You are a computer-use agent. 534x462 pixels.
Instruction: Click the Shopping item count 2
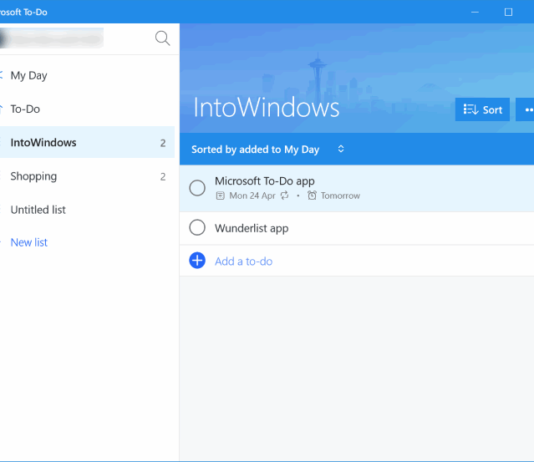pos(163,177)
